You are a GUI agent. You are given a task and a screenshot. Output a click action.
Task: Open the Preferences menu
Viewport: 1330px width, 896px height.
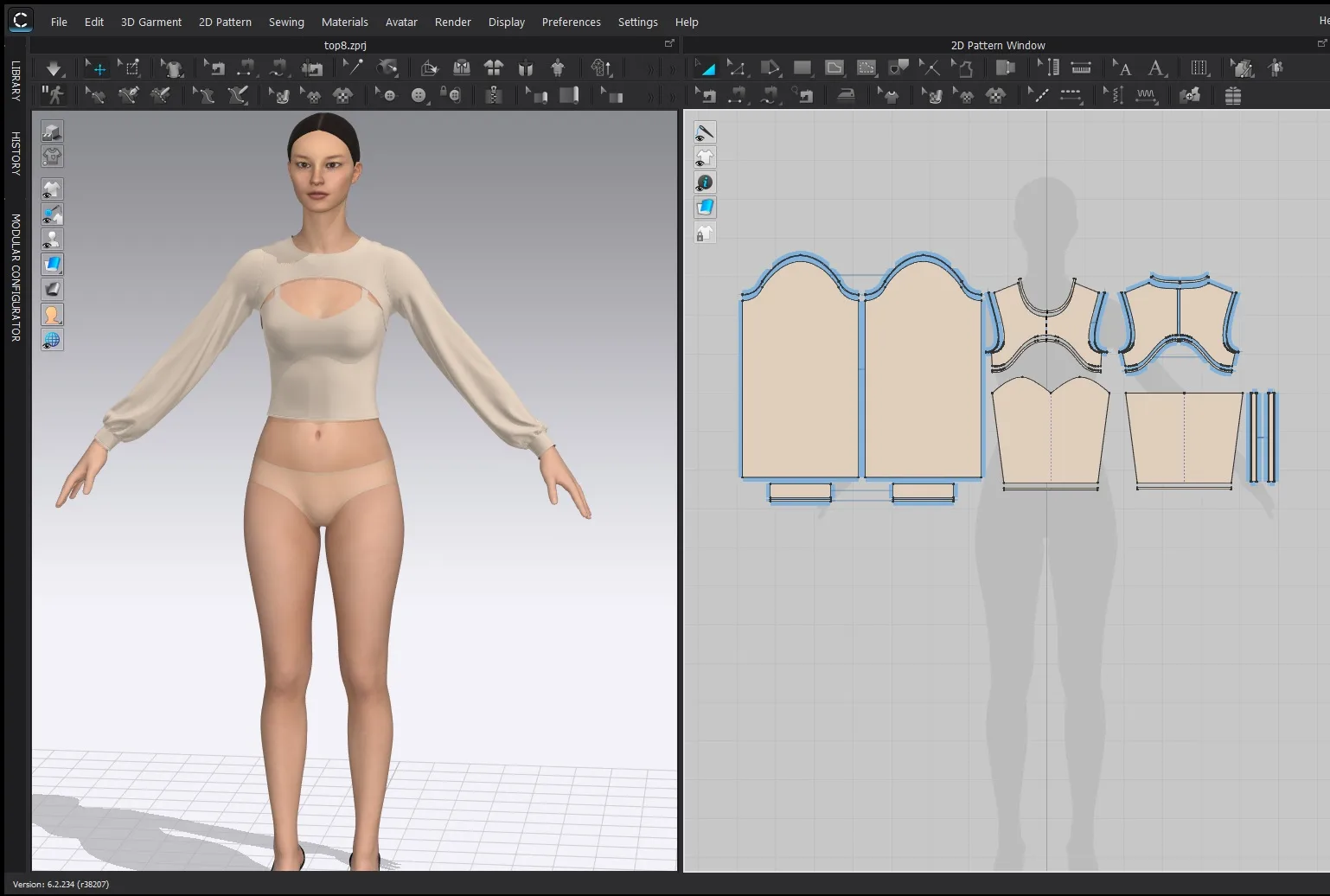(x=571, y=22)
